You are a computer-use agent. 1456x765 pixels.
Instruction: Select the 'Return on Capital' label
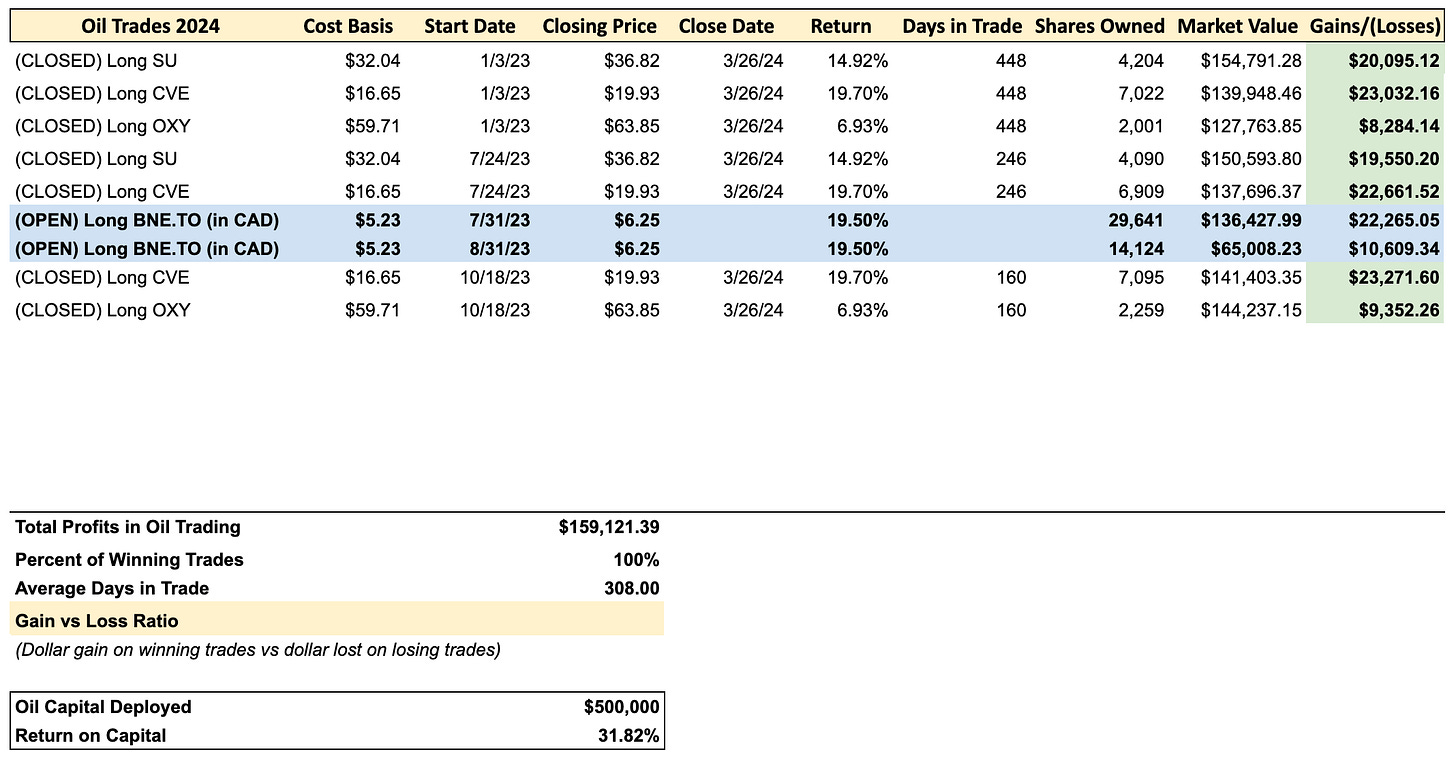coord(91,736)
